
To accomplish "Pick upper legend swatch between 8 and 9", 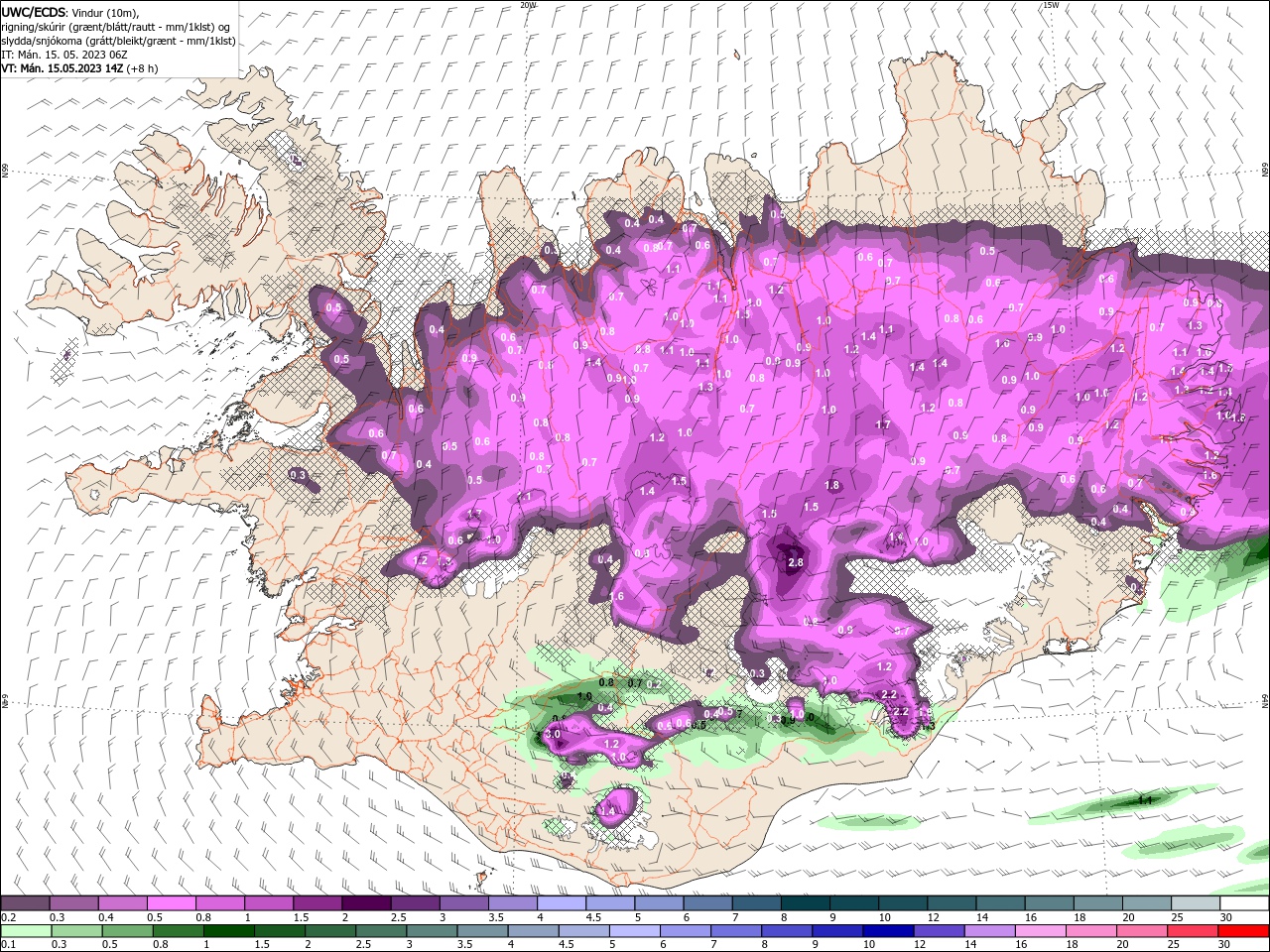I will pos(807,903).
